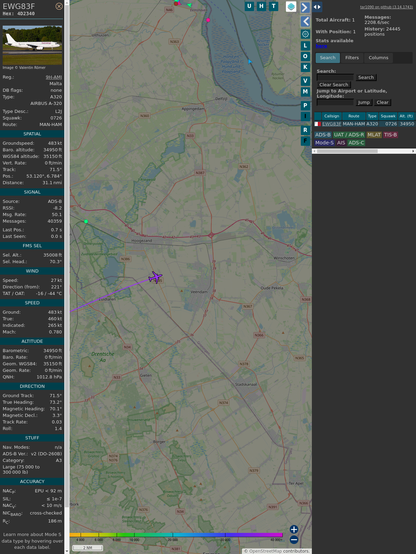Viewport: 416px width, 554px height.
Task: Toggle the H map button
Action: click(262, 6)
